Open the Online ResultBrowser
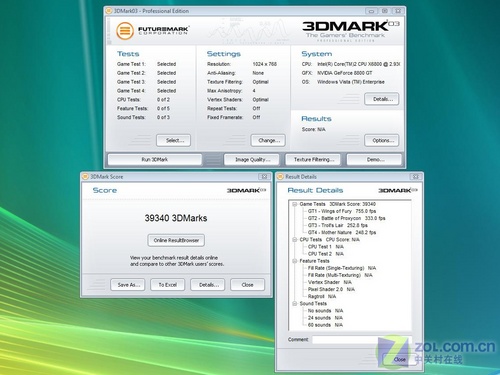 coord(176,240)
